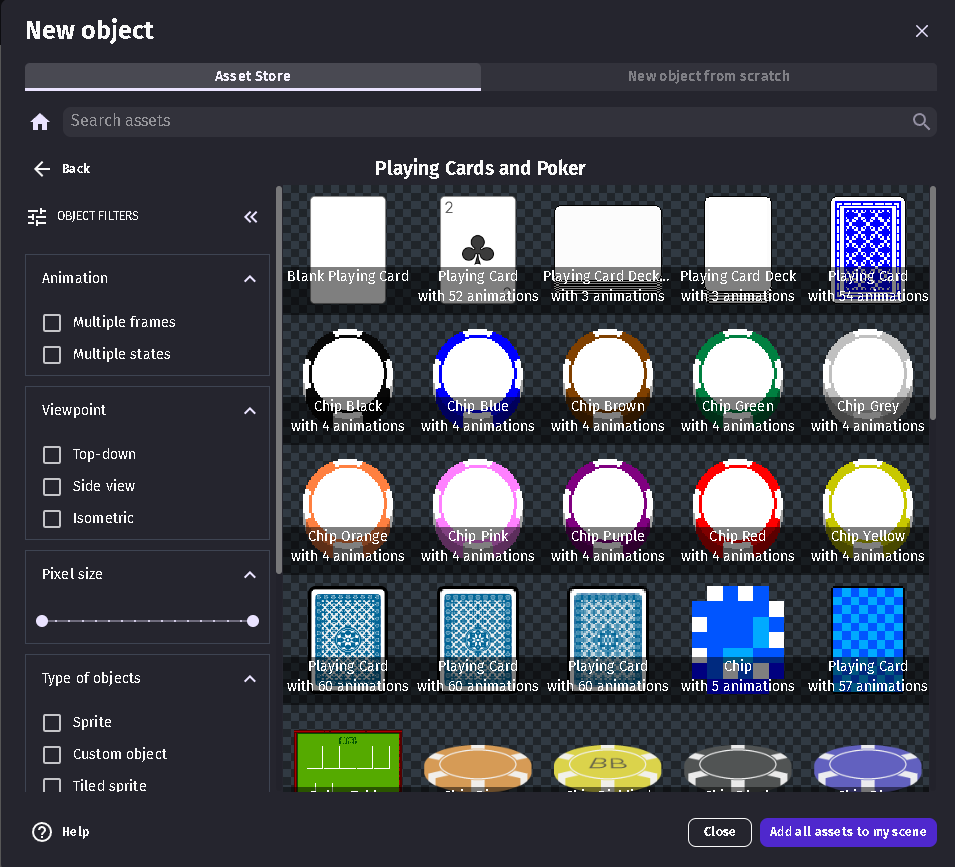Click the Help question mark icon
Screen dimensions: 955x867
(x=42, y=832)
